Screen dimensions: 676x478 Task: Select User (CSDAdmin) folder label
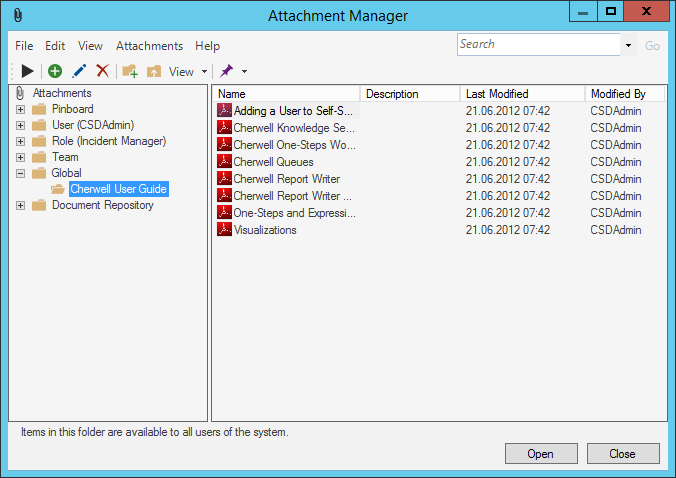tap(93, 125)
